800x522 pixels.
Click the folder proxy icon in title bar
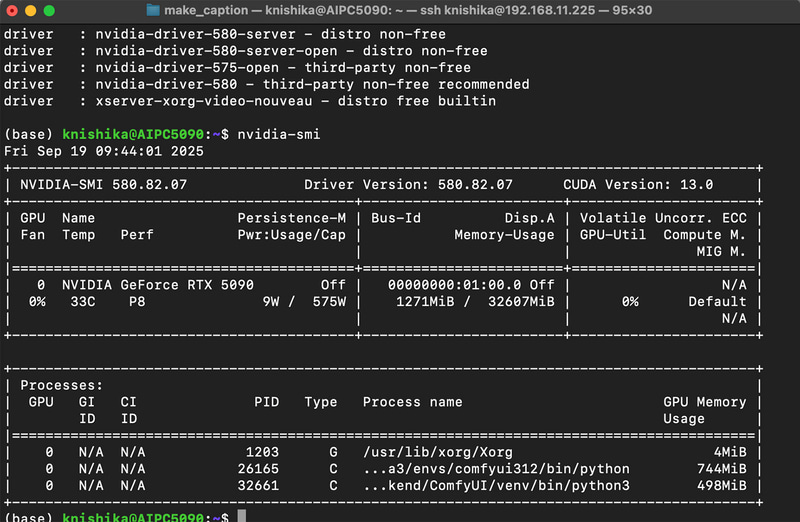pos(153,10)
